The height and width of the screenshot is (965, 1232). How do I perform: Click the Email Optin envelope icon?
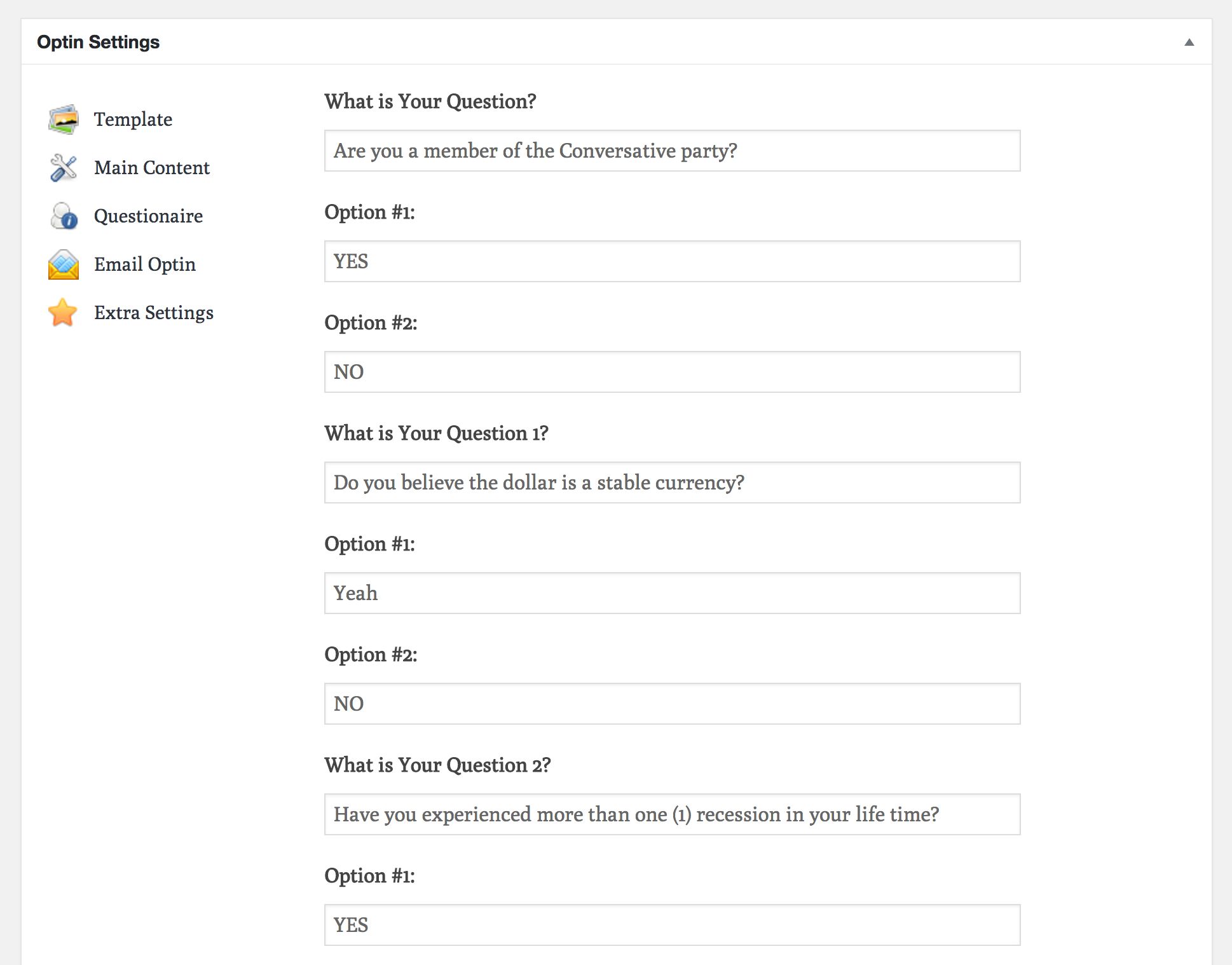[x=64, y=264]
